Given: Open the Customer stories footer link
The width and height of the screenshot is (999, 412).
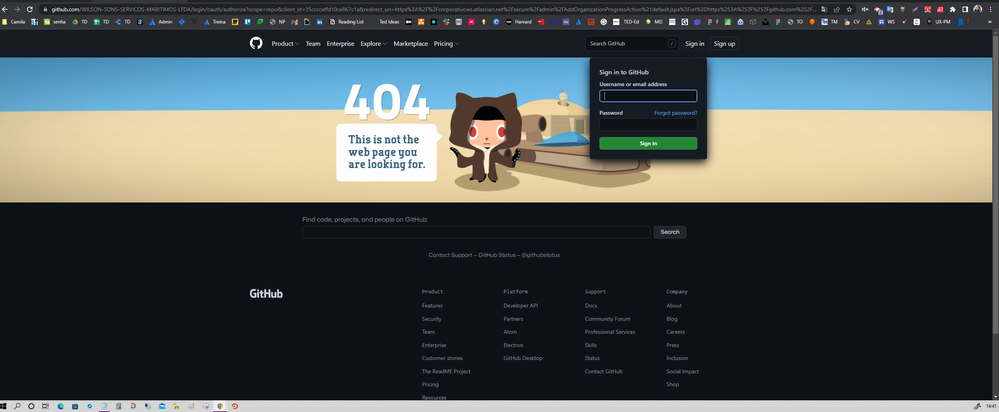Looking at the screenshot, I should 442,359.
